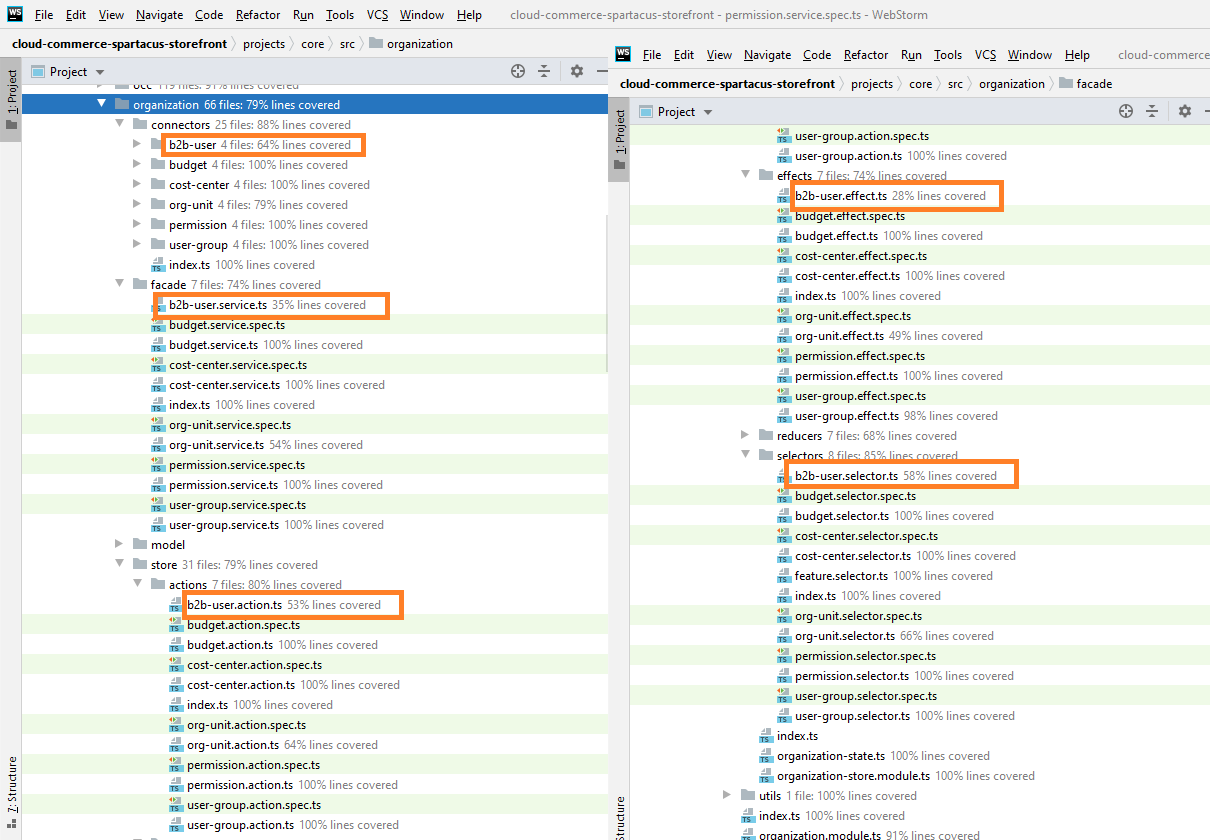The image size is (1210, 840).
Task: Expand the reducers folder in right window
Action: coord(746,436)
